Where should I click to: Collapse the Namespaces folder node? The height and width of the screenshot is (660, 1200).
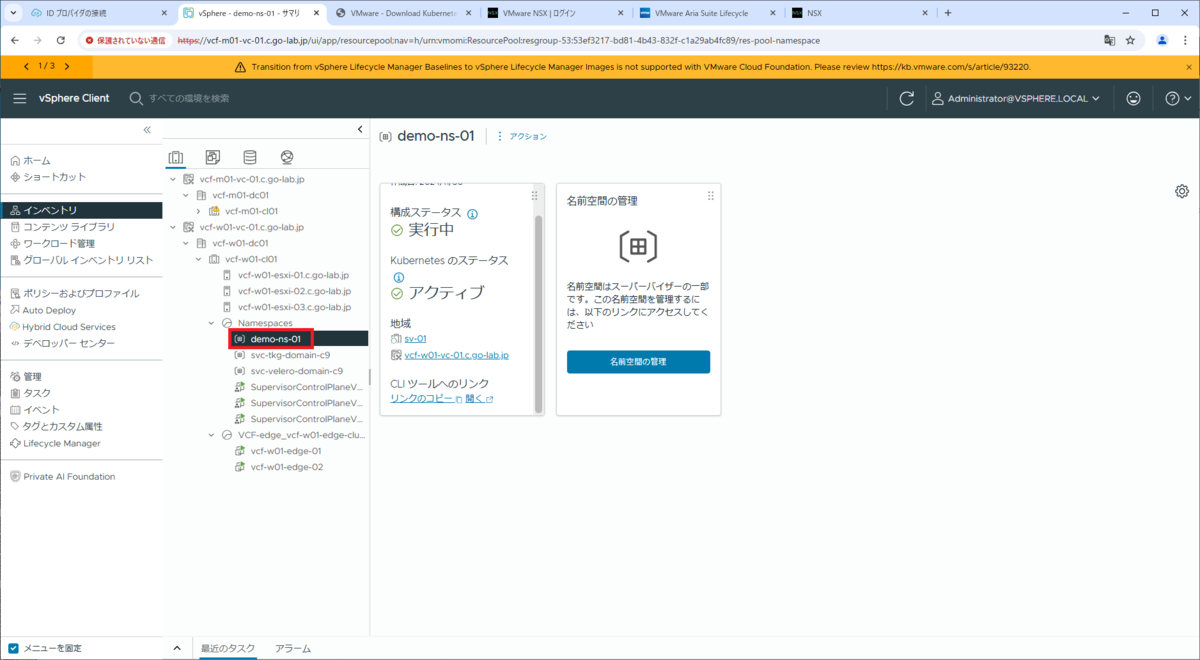(x=211, y=323)
